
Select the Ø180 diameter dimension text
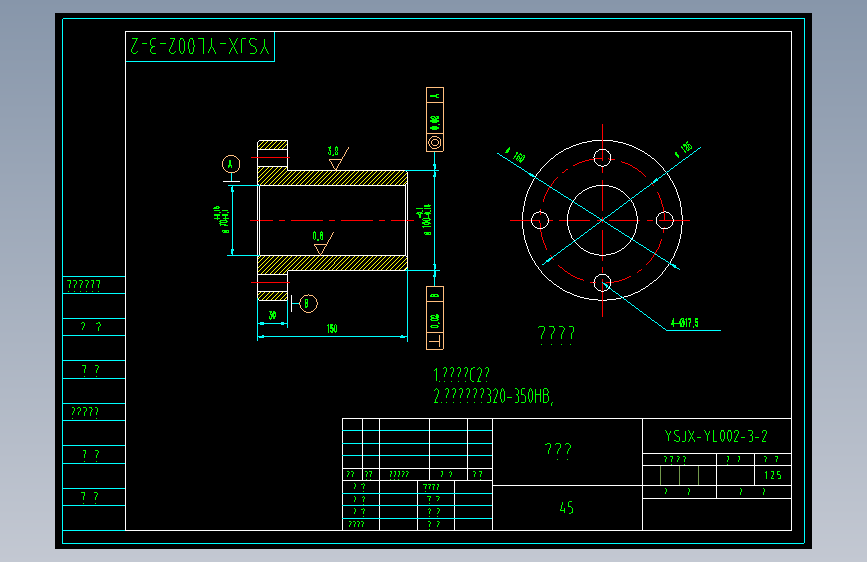(x=516, y=155)
